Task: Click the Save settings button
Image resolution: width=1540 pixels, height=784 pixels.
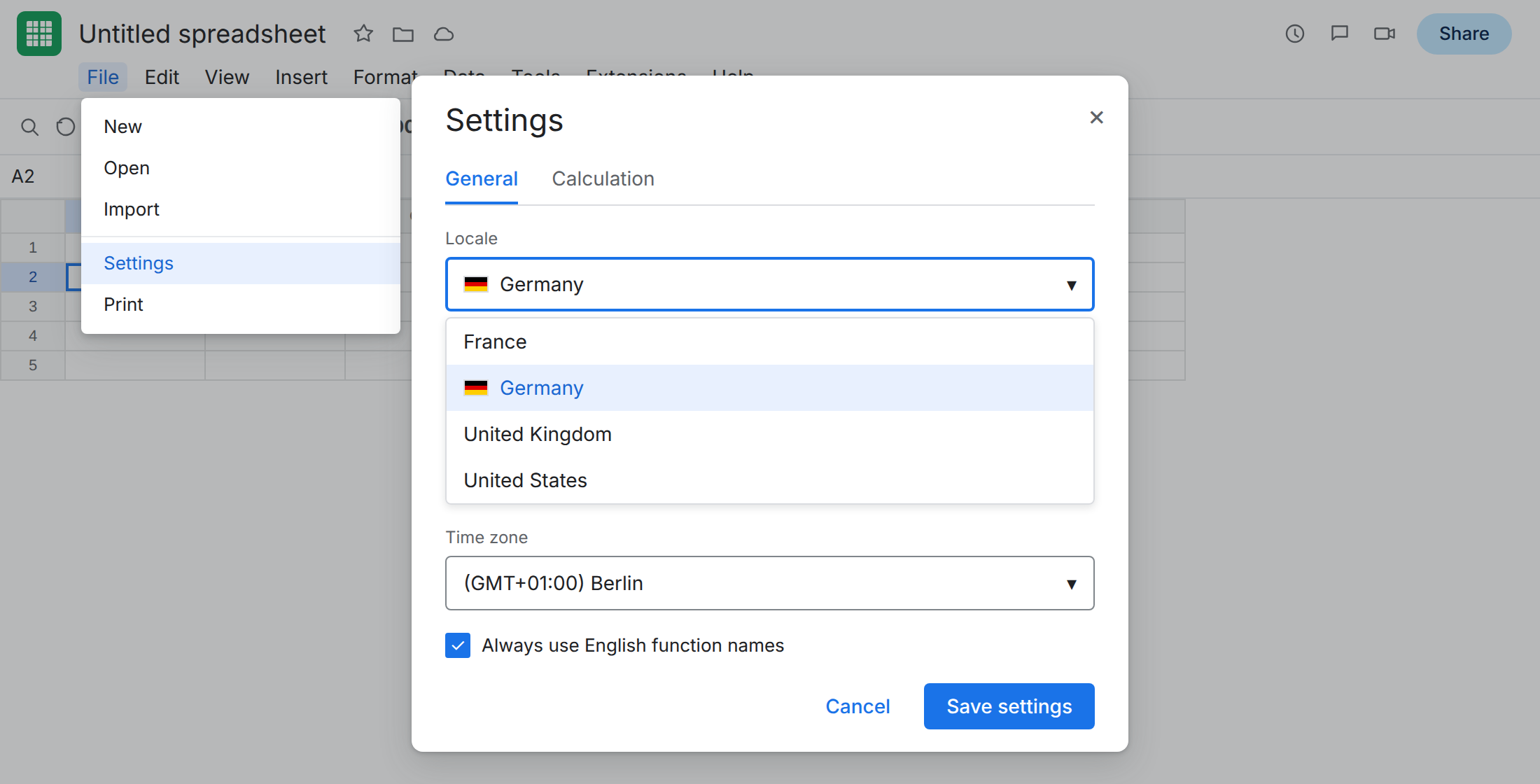Action: (x=1009, y=706)
